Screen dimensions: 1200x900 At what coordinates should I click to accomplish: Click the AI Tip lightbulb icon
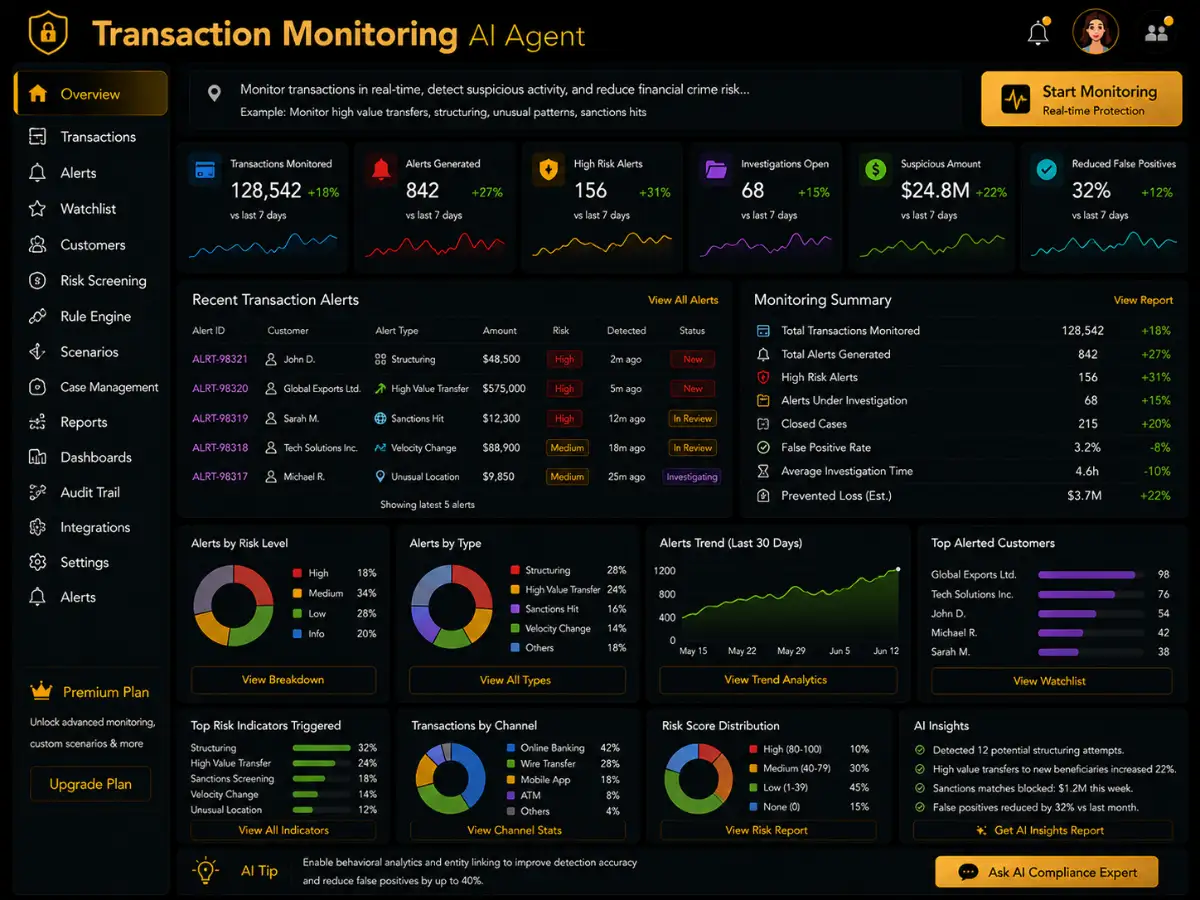click(206, 870)
